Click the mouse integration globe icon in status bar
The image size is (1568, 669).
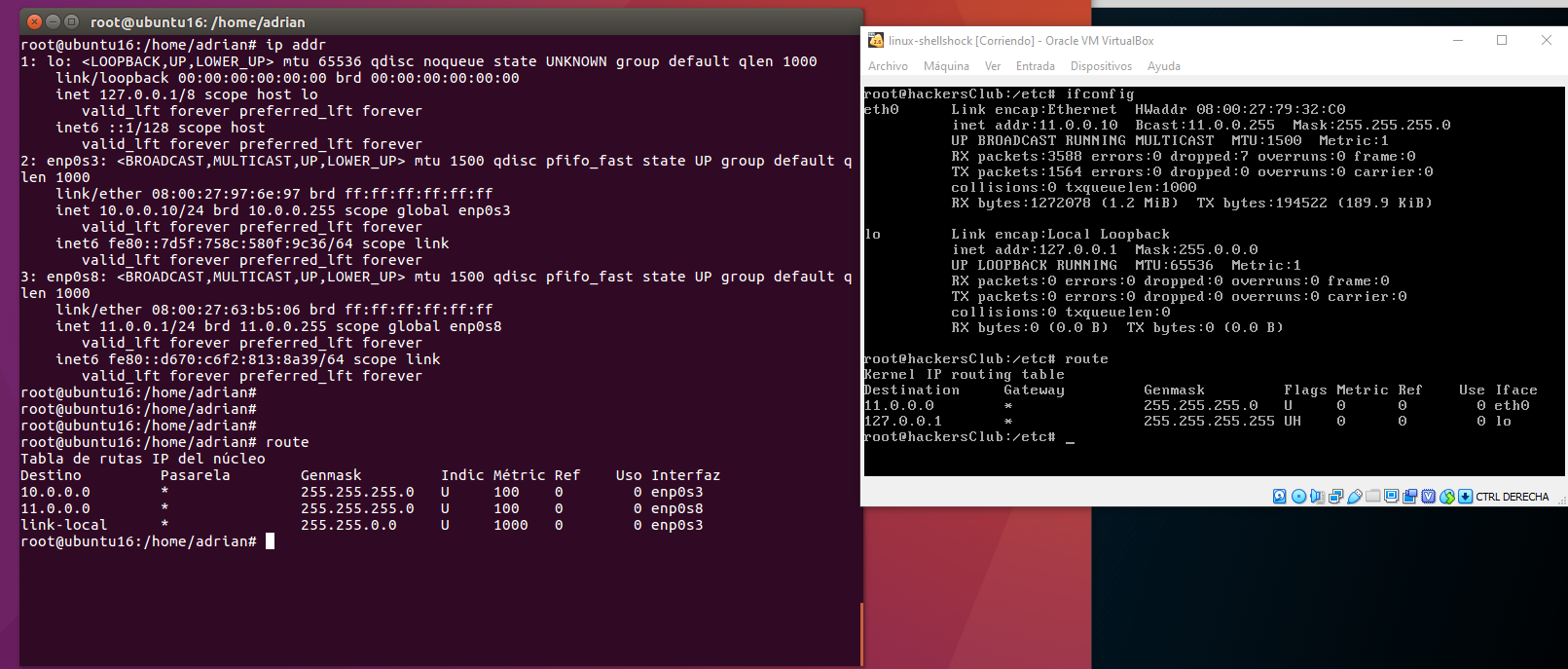(1446, 497)
